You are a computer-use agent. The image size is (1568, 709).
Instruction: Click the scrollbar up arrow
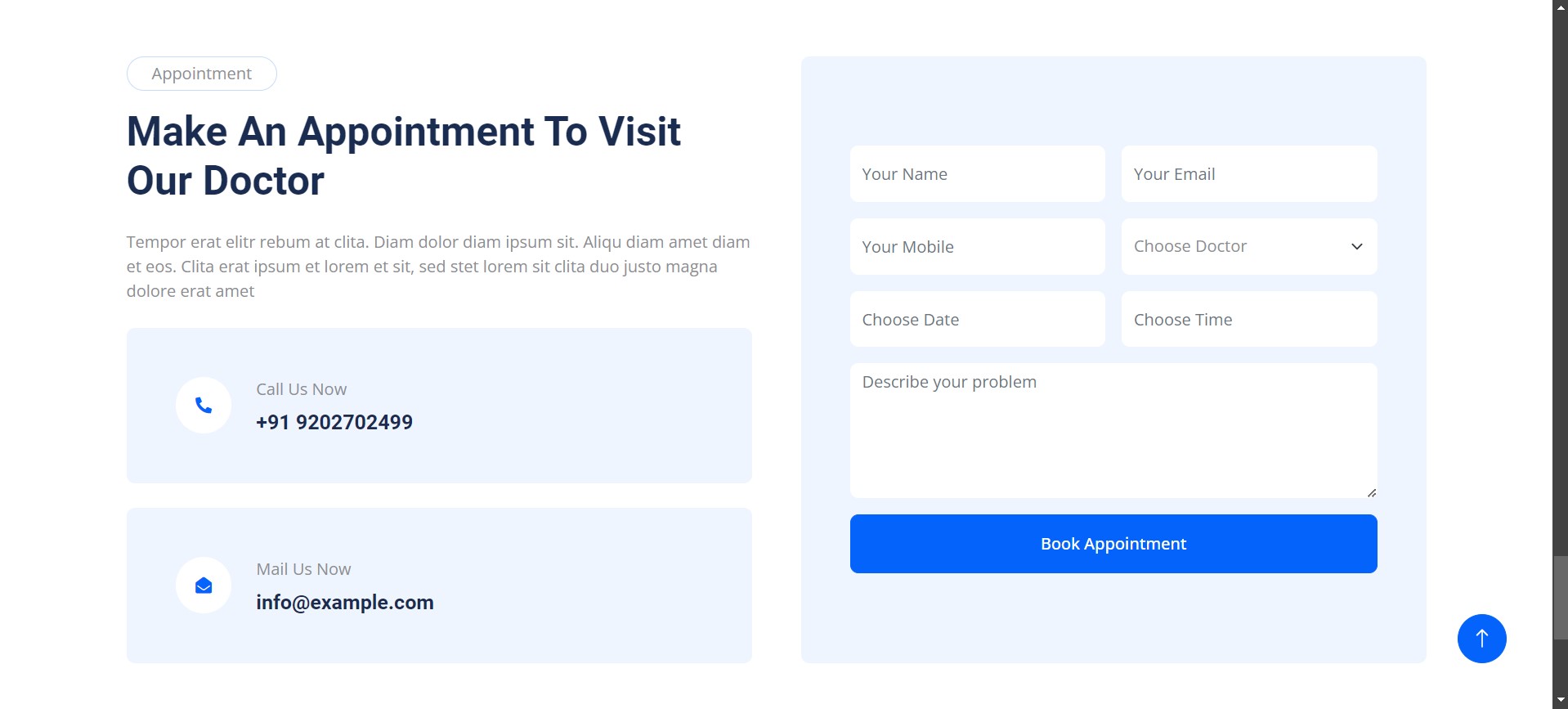click(1561, 7)
